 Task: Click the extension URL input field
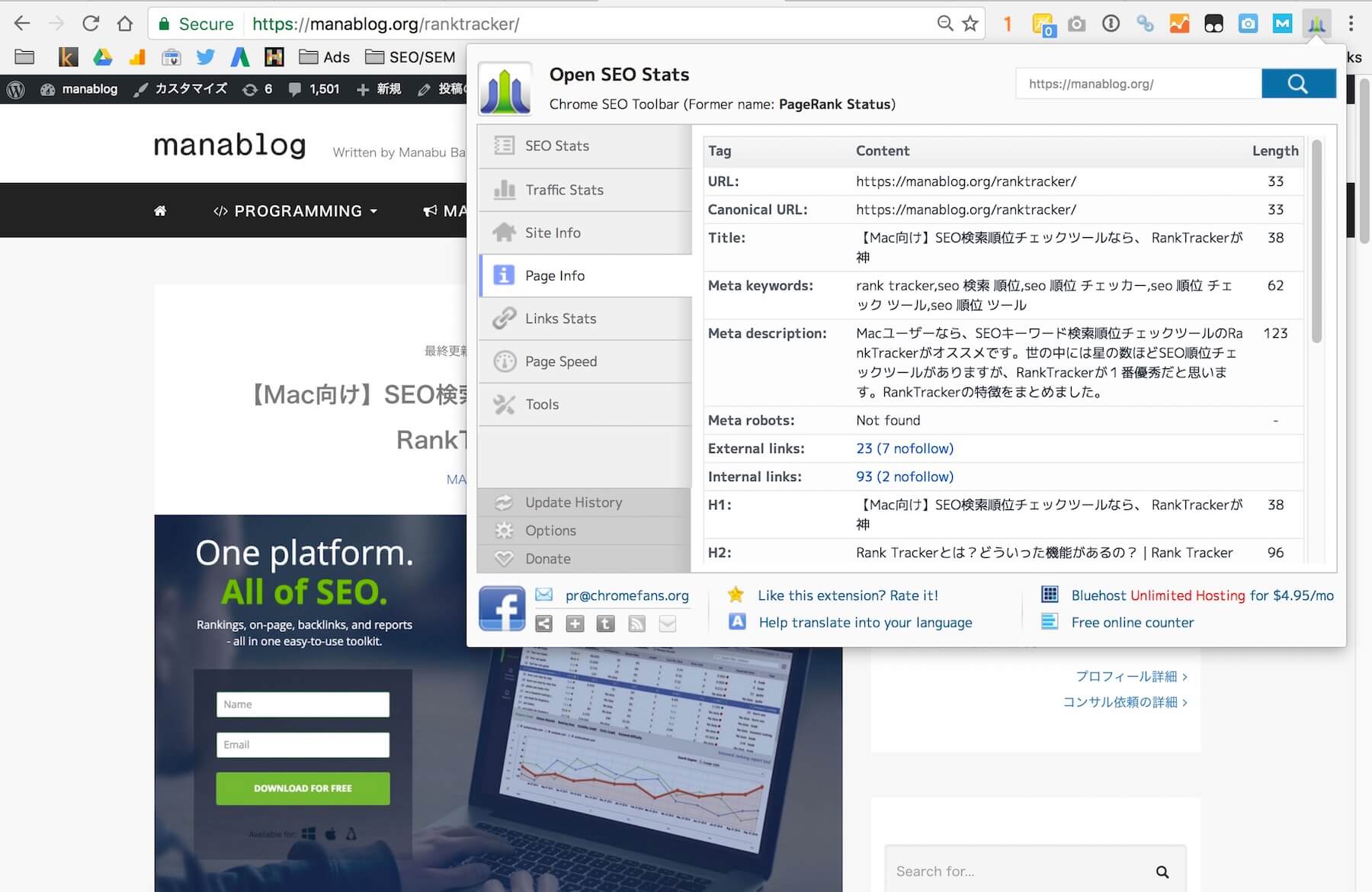tap(1139, 83)
